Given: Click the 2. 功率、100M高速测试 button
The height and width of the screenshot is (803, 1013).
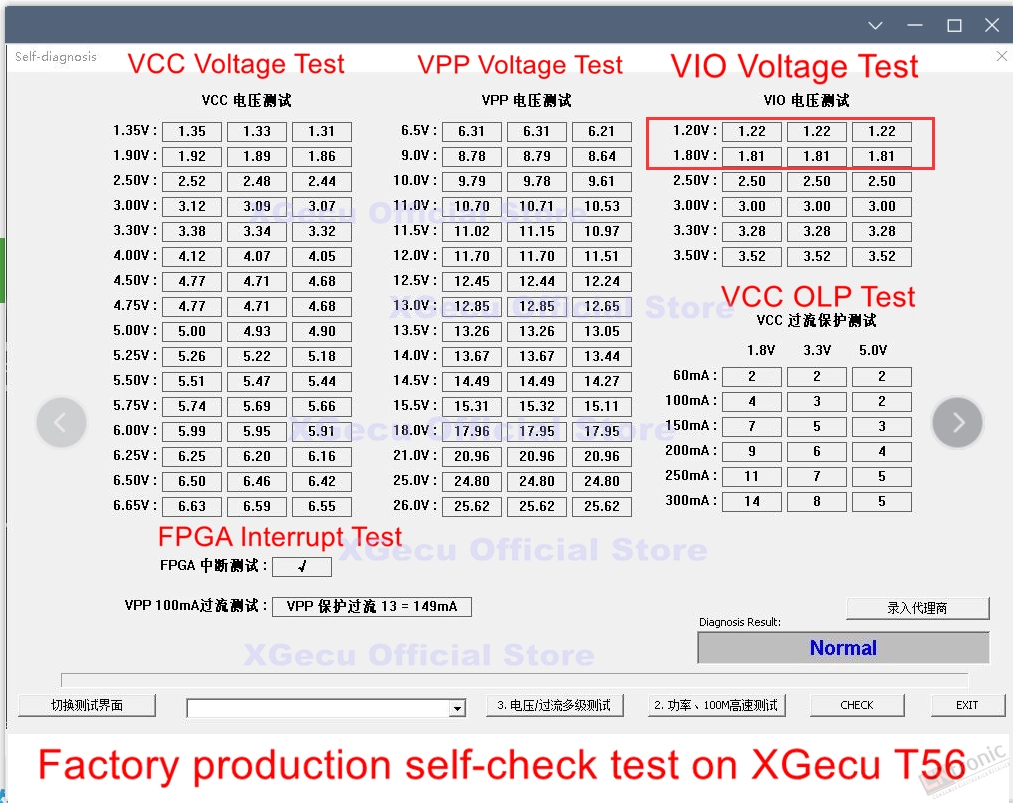Looking at the screenshot, I should [716, 705].
